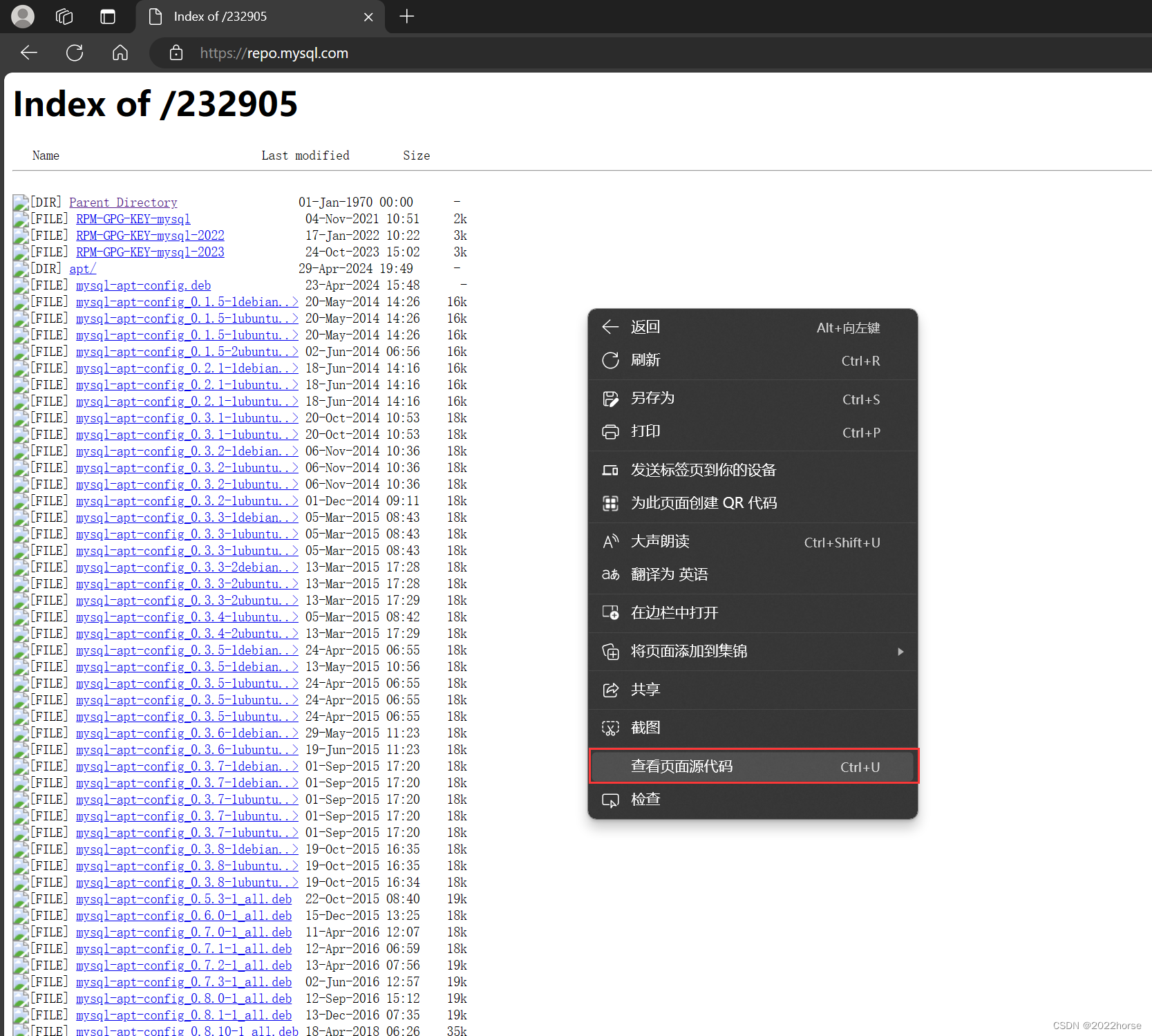Click the date text '29-Apr-2024 19:49'
Image resolution: width=1152 pixels, height=1036 pixels.
(356, 269)
